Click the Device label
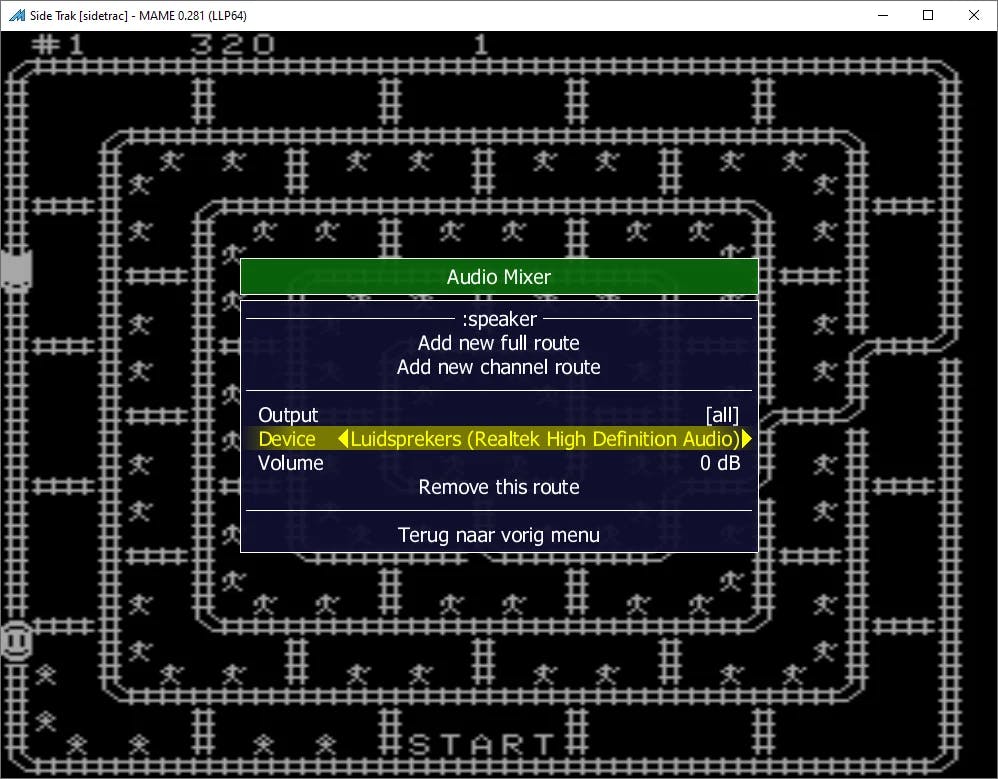Image resolution: width=998 pixels, height=779 pixels. click(287, 439)
